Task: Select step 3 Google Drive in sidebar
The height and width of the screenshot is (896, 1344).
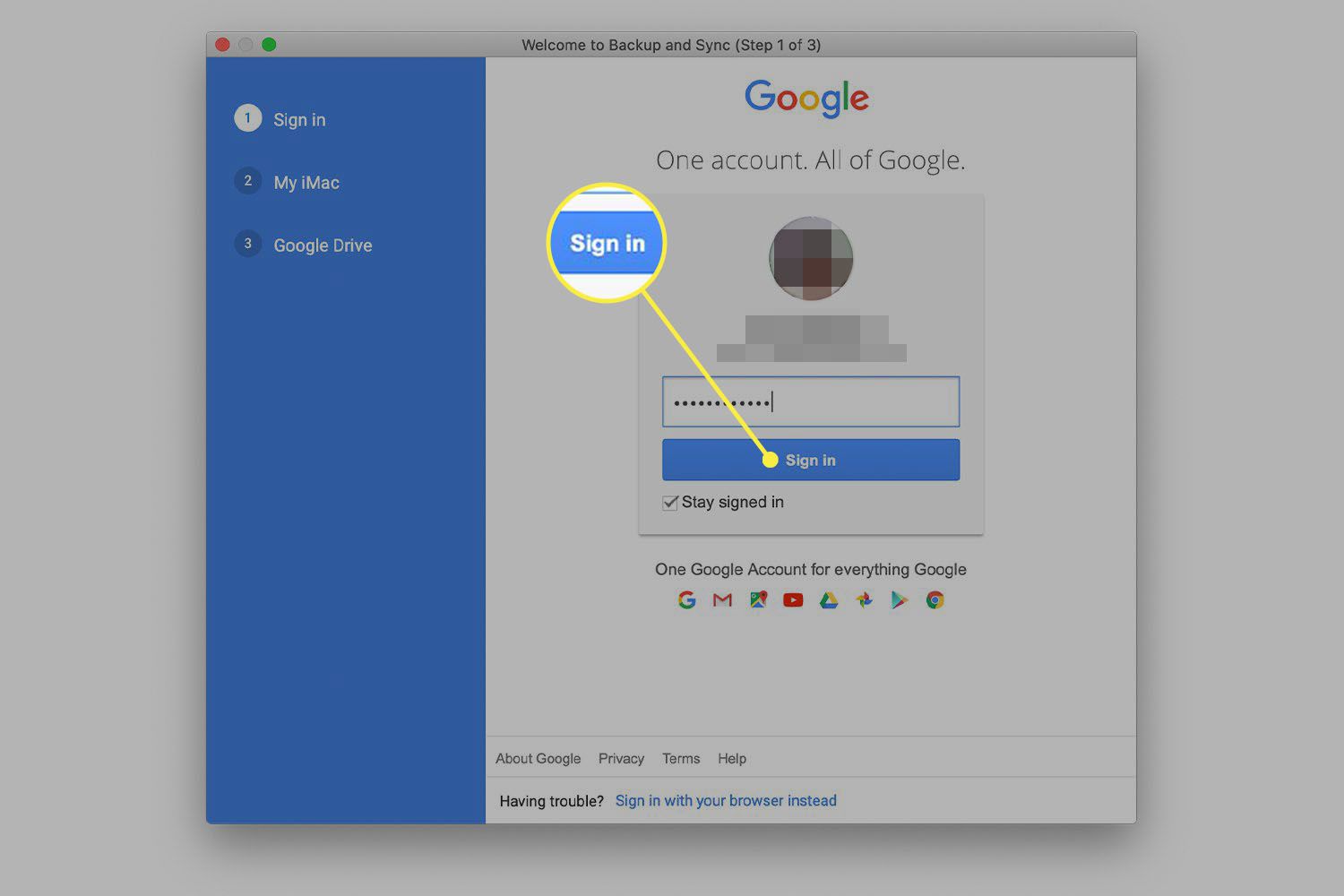Action: pyautogui.click(x=304, y=245)
